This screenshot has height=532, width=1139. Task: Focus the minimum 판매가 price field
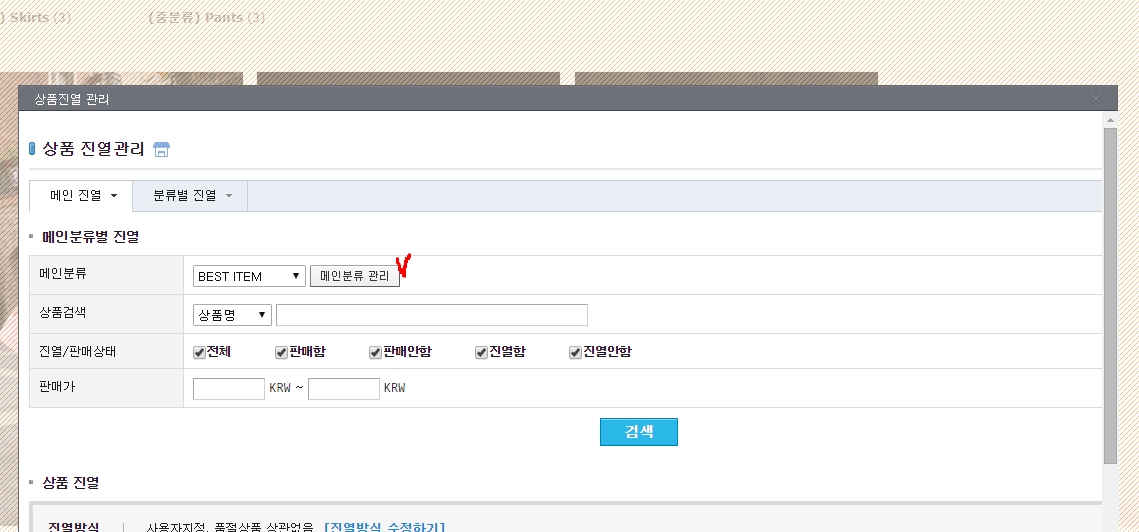pyautogui.click(x=228, y=388)
